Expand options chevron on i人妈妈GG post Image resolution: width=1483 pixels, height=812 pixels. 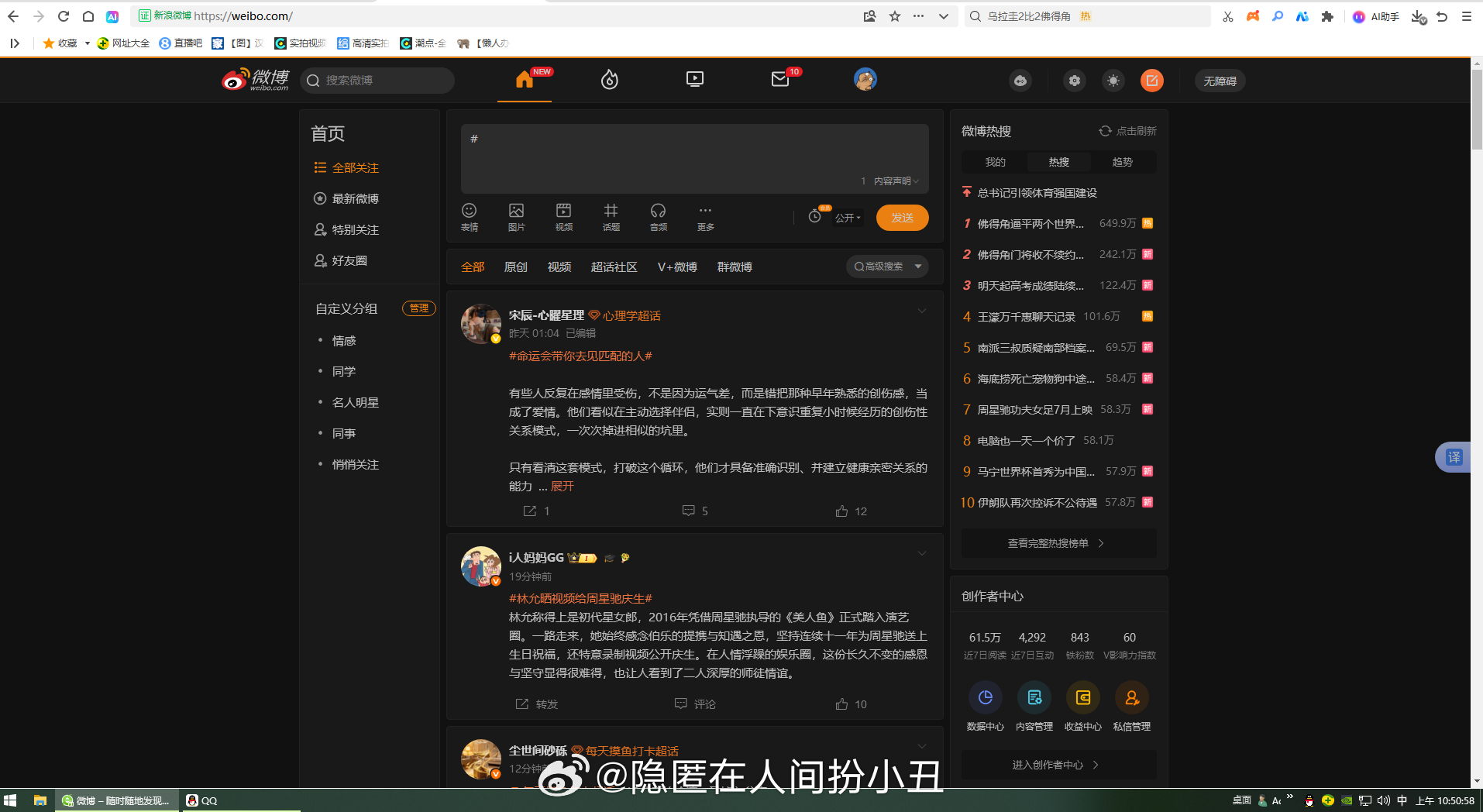[922, 553]
